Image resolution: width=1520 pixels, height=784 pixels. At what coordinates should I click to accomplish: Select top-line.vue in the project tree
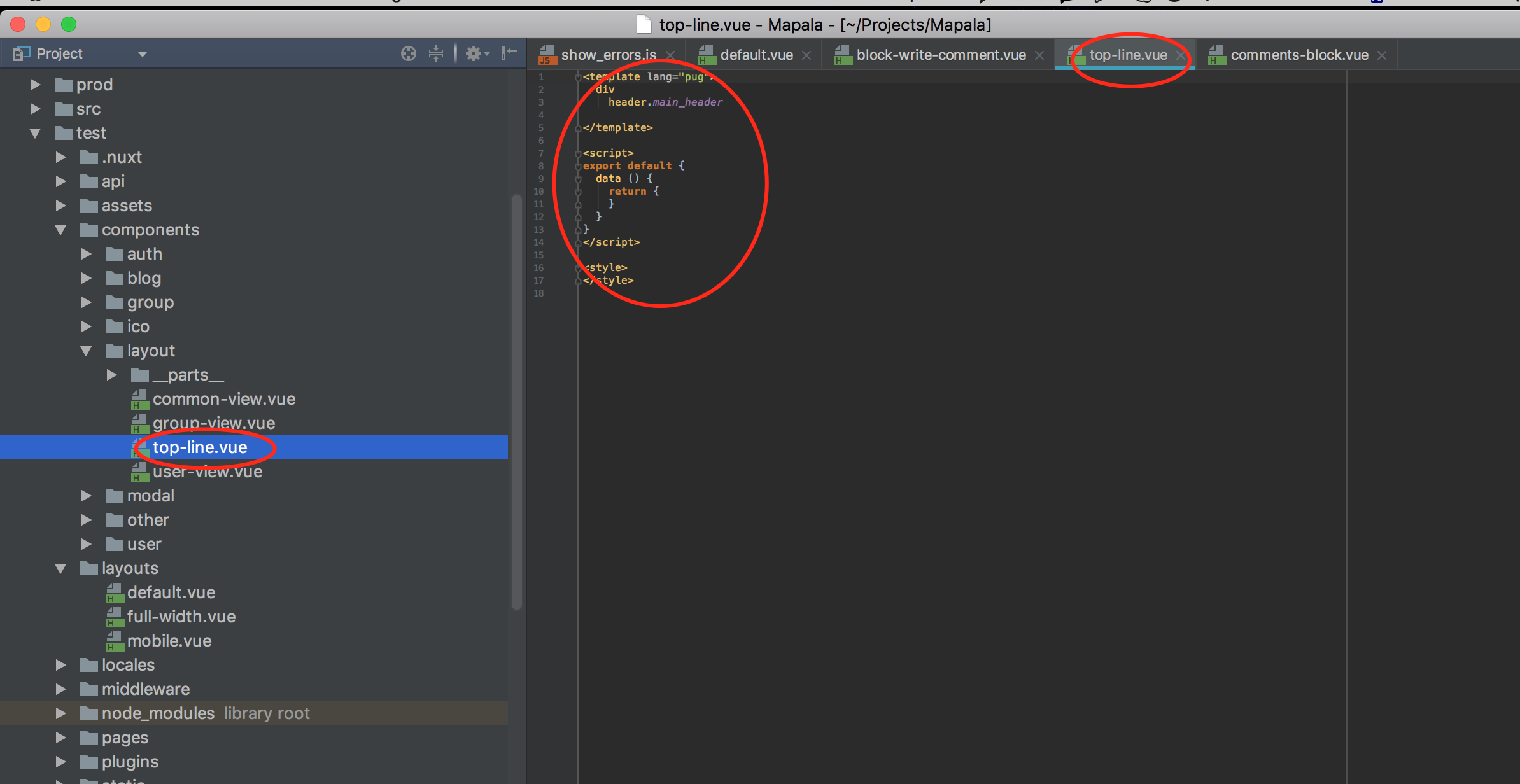200,447
